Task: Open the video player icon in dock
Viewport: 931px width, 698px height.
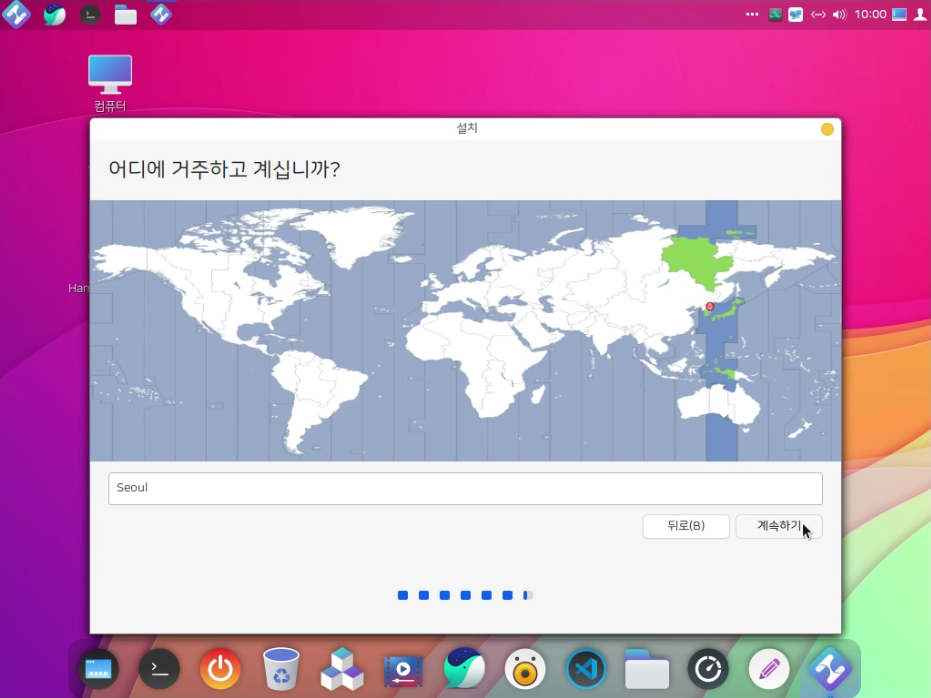Action: click(403, 668)
